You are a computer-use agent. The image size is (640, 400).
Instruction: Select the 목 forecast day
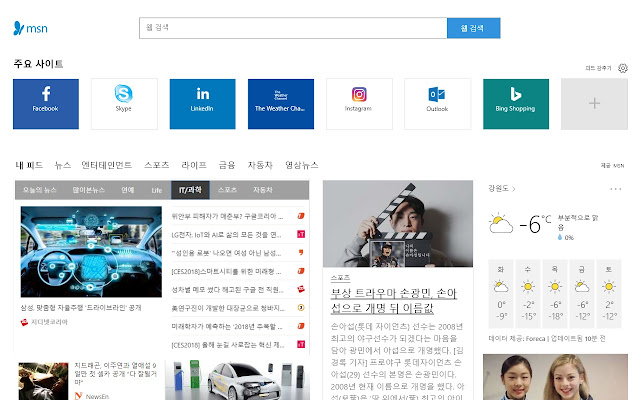tap(555, 293)
